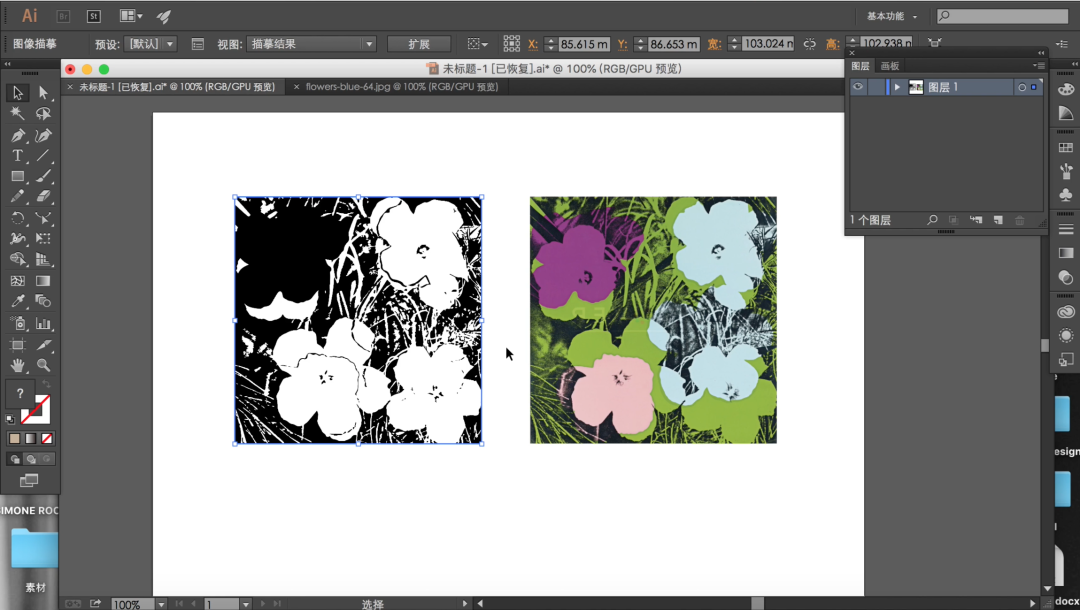Switch to the 画板 tab
Viewport: 1080px width, 610px height.
click(890, 65)
